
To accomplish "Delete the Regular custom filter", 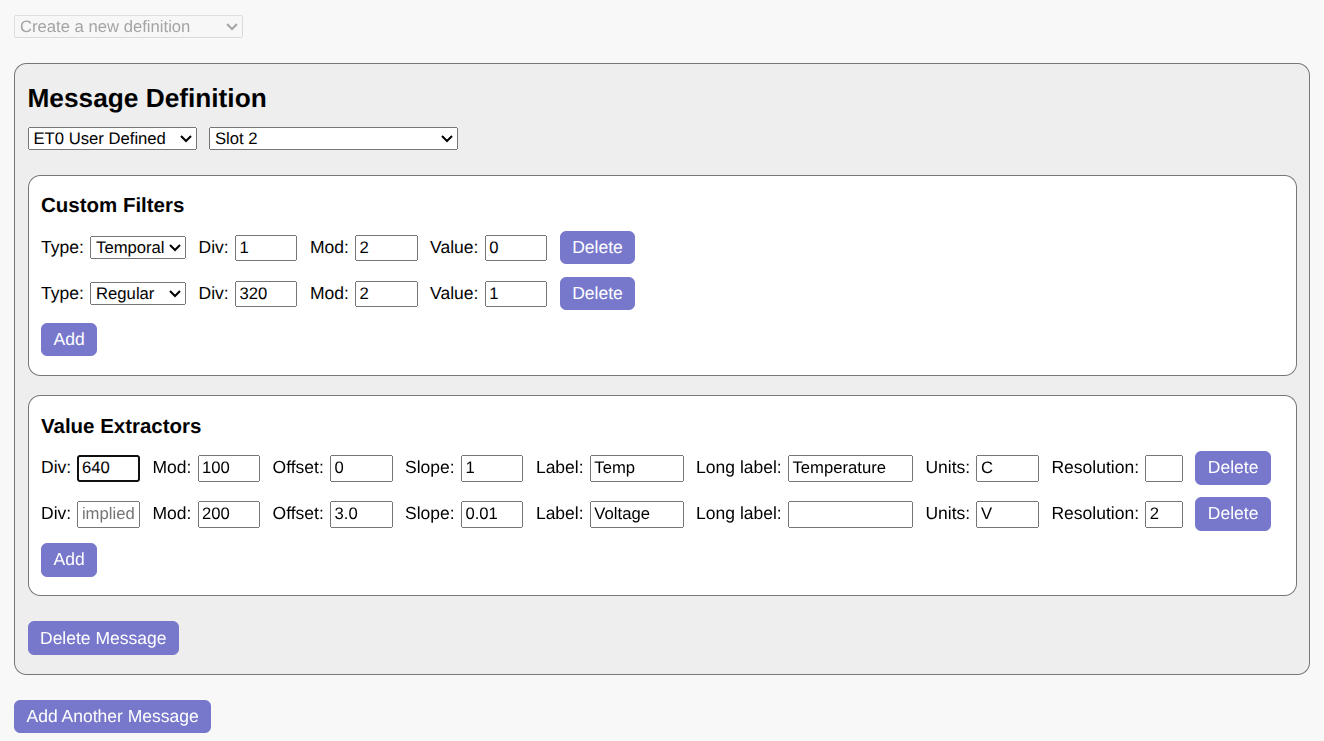I will (x=597, y=293).
